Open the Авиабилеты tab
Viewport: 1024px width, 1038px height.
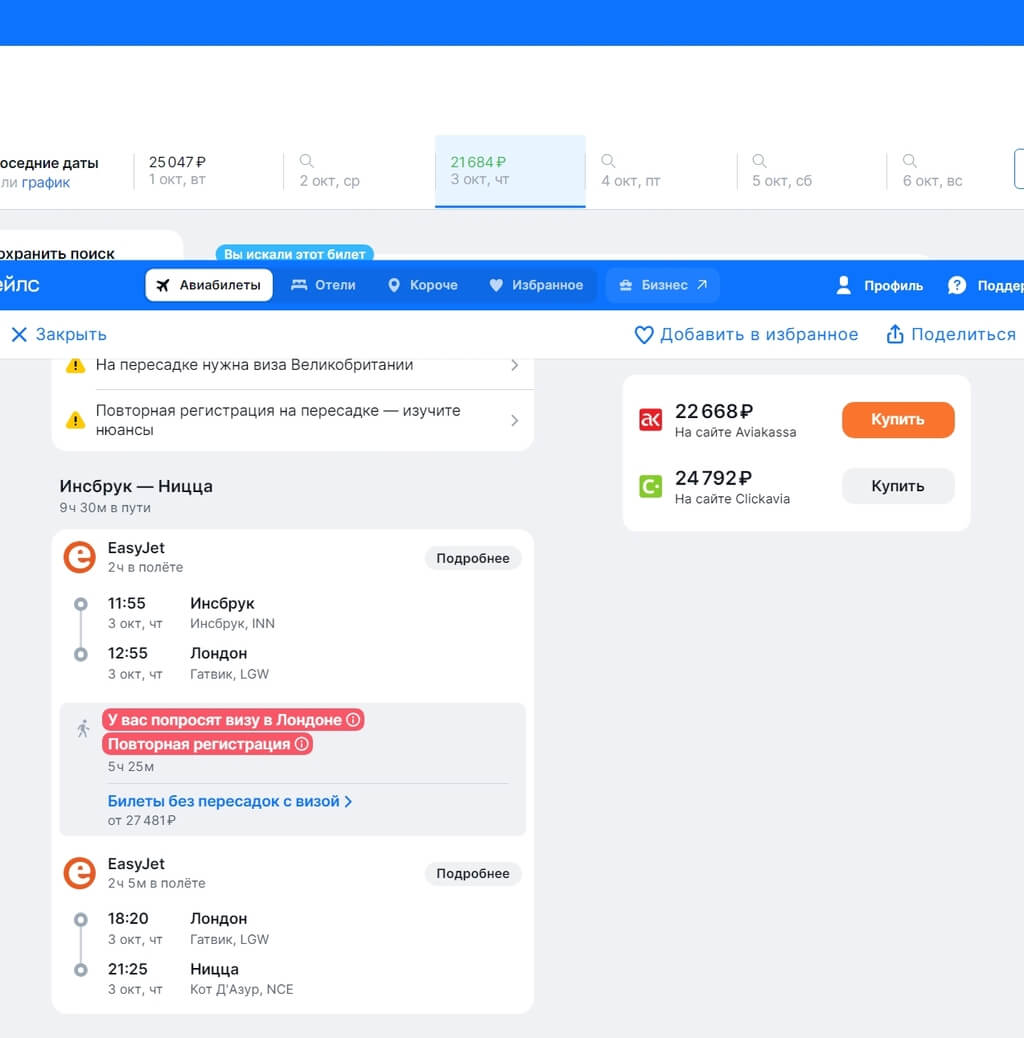click(209, 285)
